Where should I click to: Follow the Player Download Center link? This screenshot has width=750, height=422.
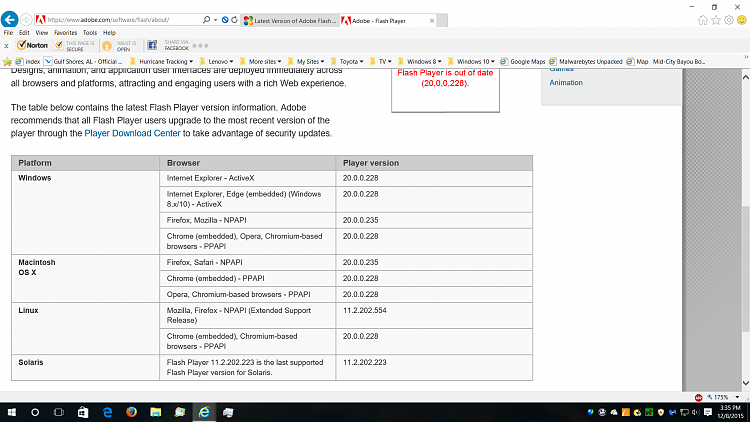(132, 133)
